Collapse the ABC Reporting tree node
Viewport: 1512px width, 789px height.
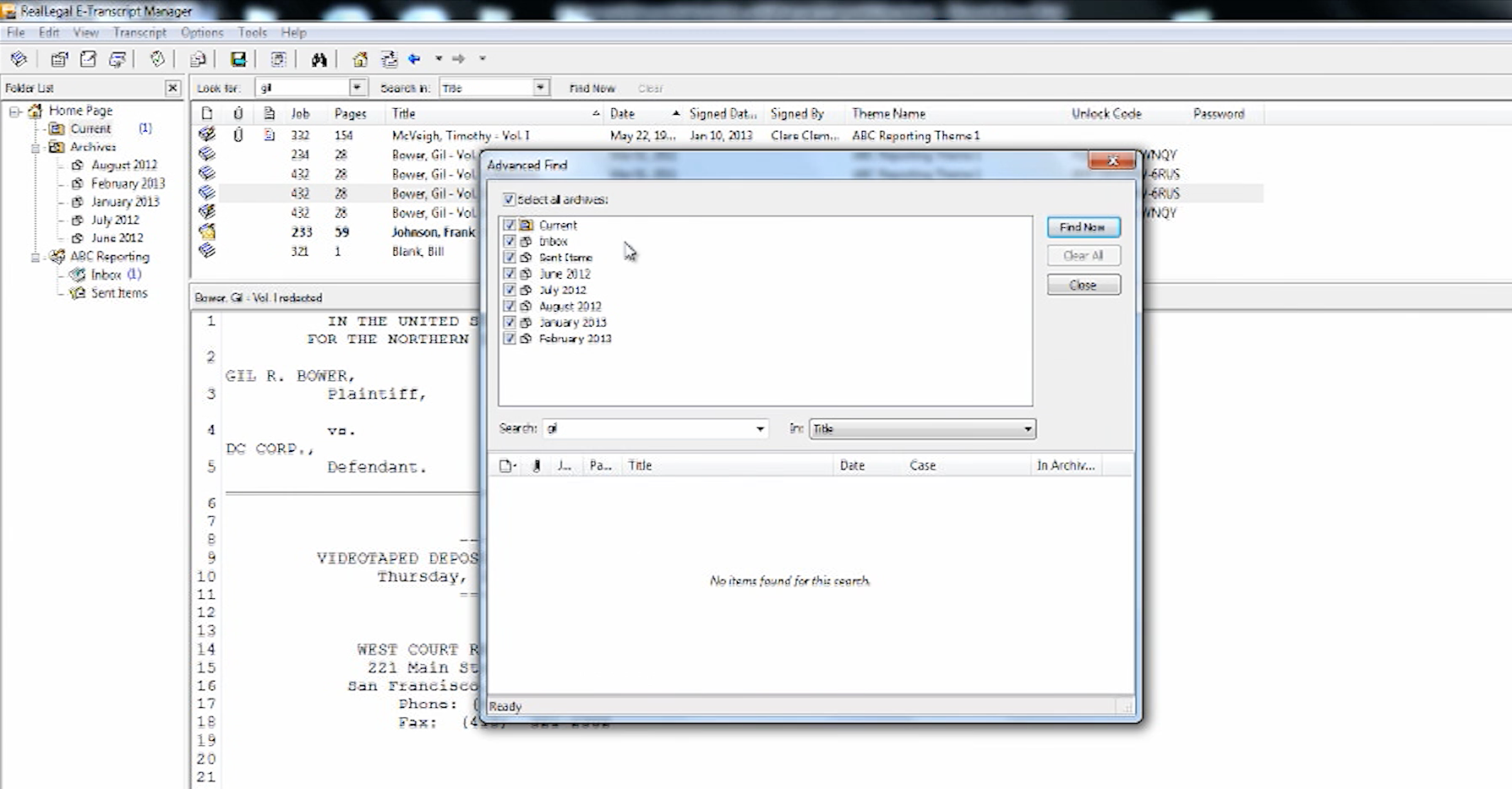click(35, 257)
